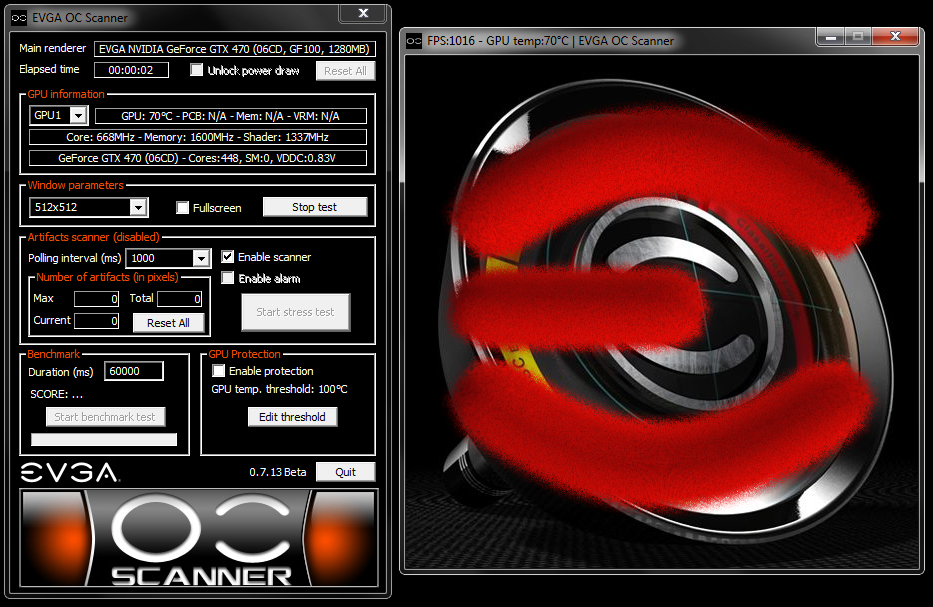Click the Stop test button
Image resolution: width=933 pixels, height=607 pixels.
(315, 207)
